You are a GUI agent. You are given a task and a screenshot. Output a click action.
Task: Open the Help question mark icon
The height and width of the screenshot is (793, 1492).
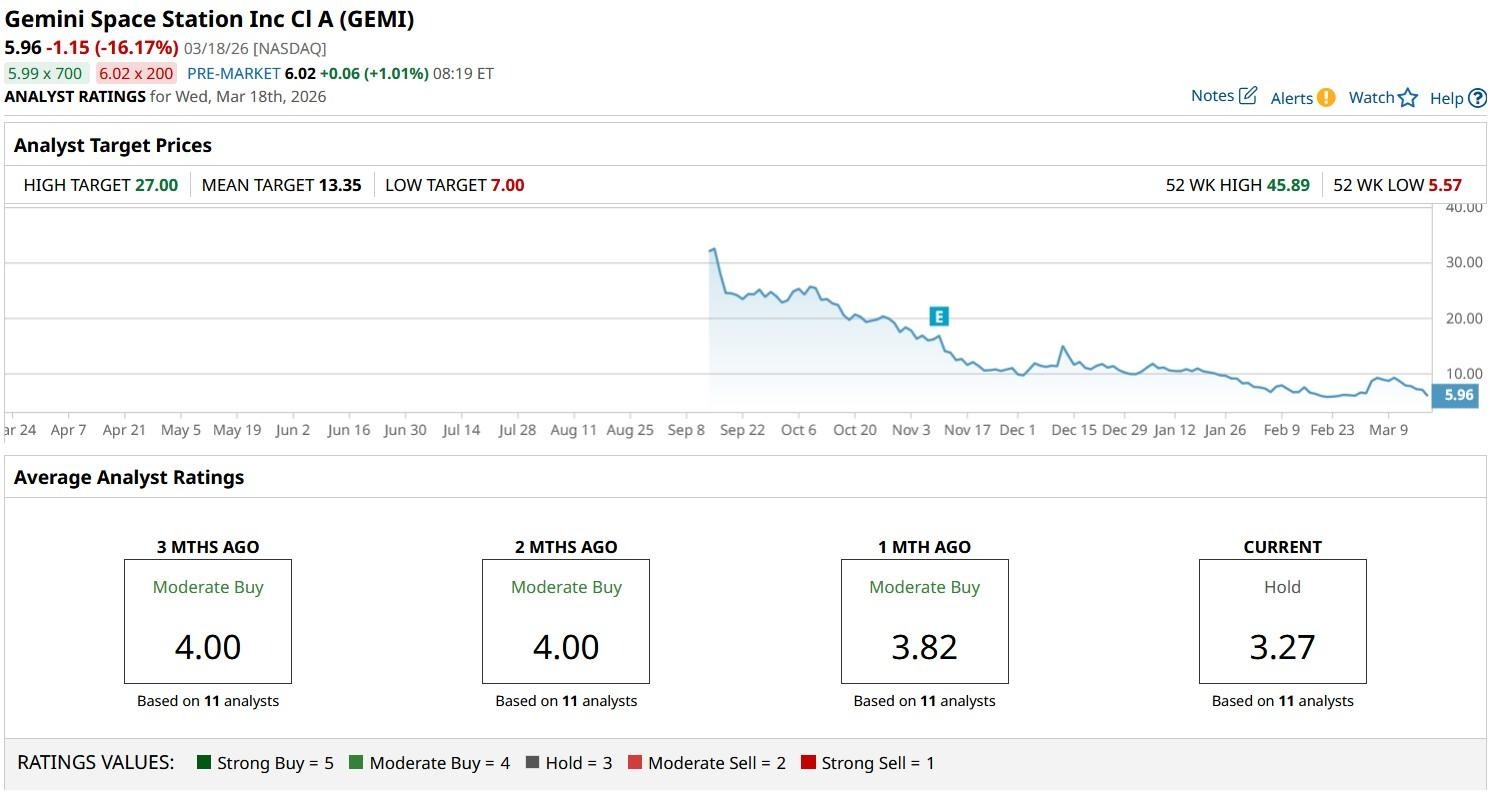pyautogui.click(x=1477, y=98)
